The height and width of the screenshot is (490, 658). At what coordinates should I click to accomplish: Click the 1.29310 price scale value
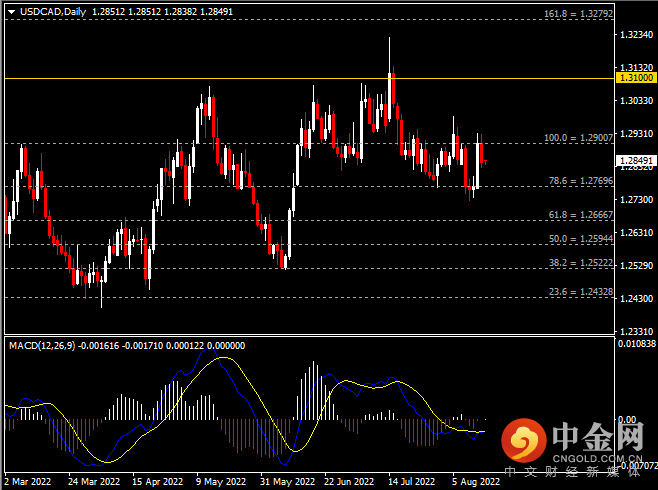[637, 134]
